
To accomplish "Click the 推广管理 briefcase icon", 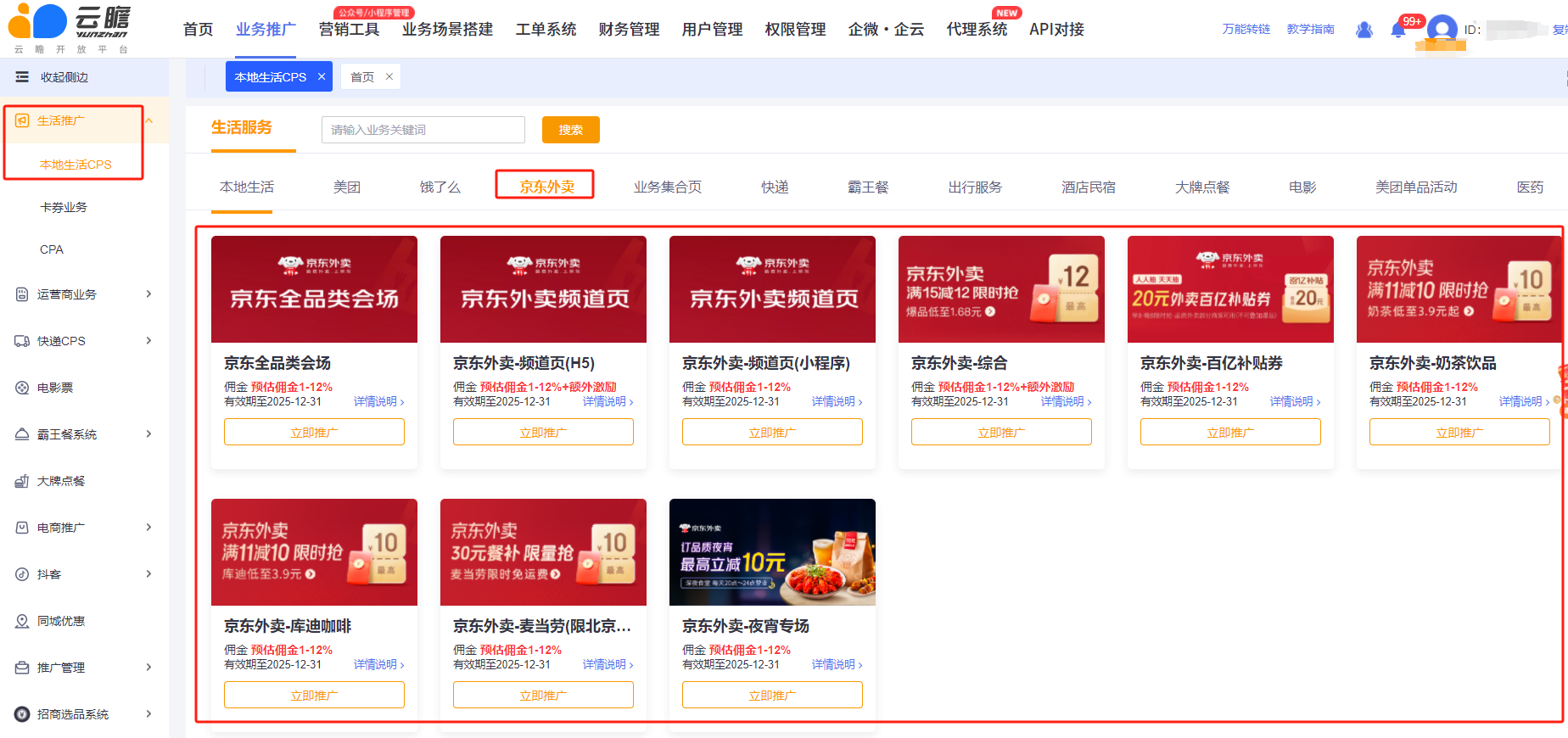I will click(22, 668).
